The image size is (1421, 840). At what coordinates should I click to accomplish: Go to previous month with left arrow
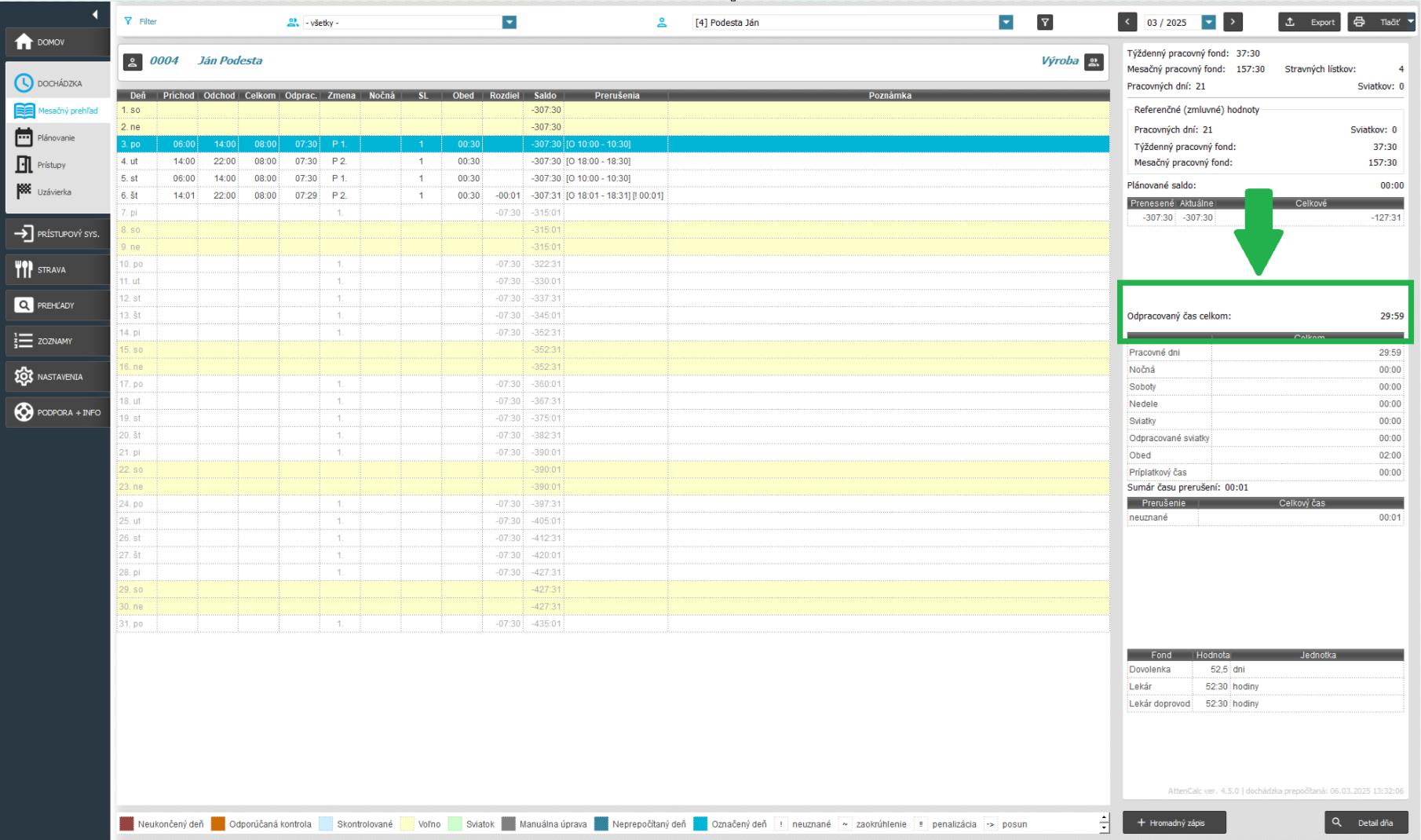tap(1127, 23)
